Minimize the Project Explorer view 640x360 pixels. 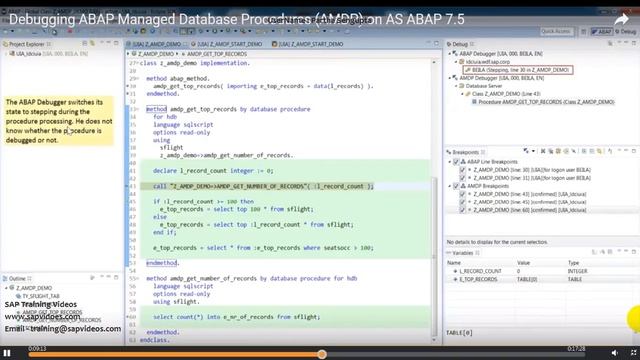click(109, 42)
